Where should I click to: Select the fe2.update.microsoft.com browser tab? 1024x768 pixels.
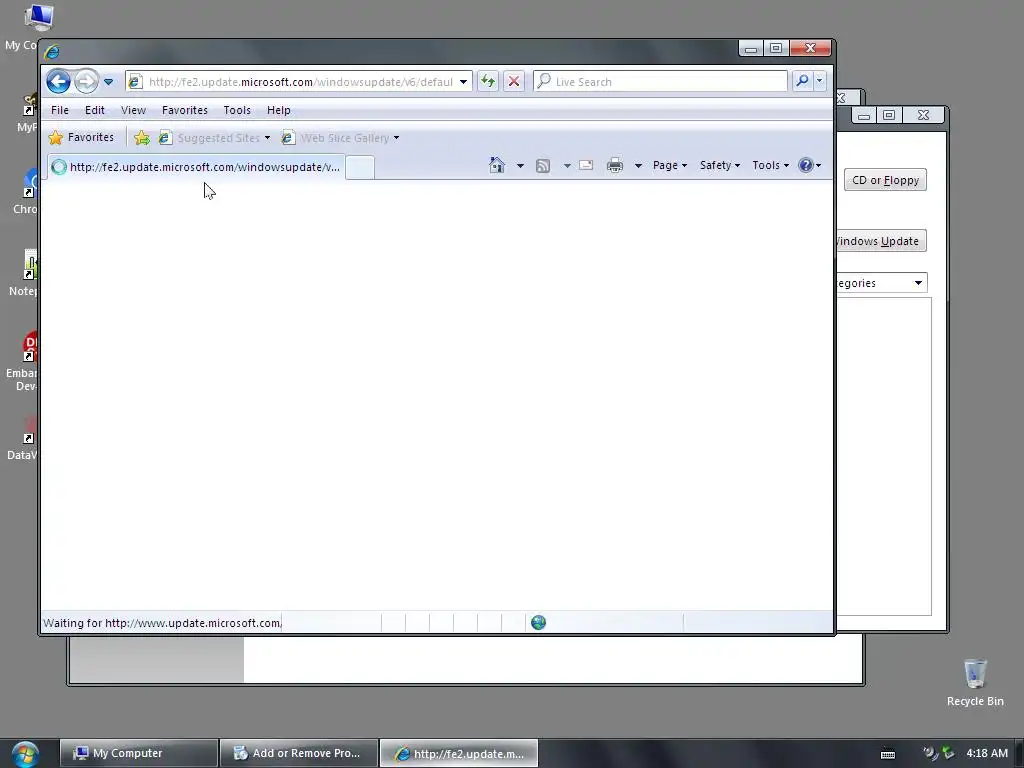coord(196,167)
